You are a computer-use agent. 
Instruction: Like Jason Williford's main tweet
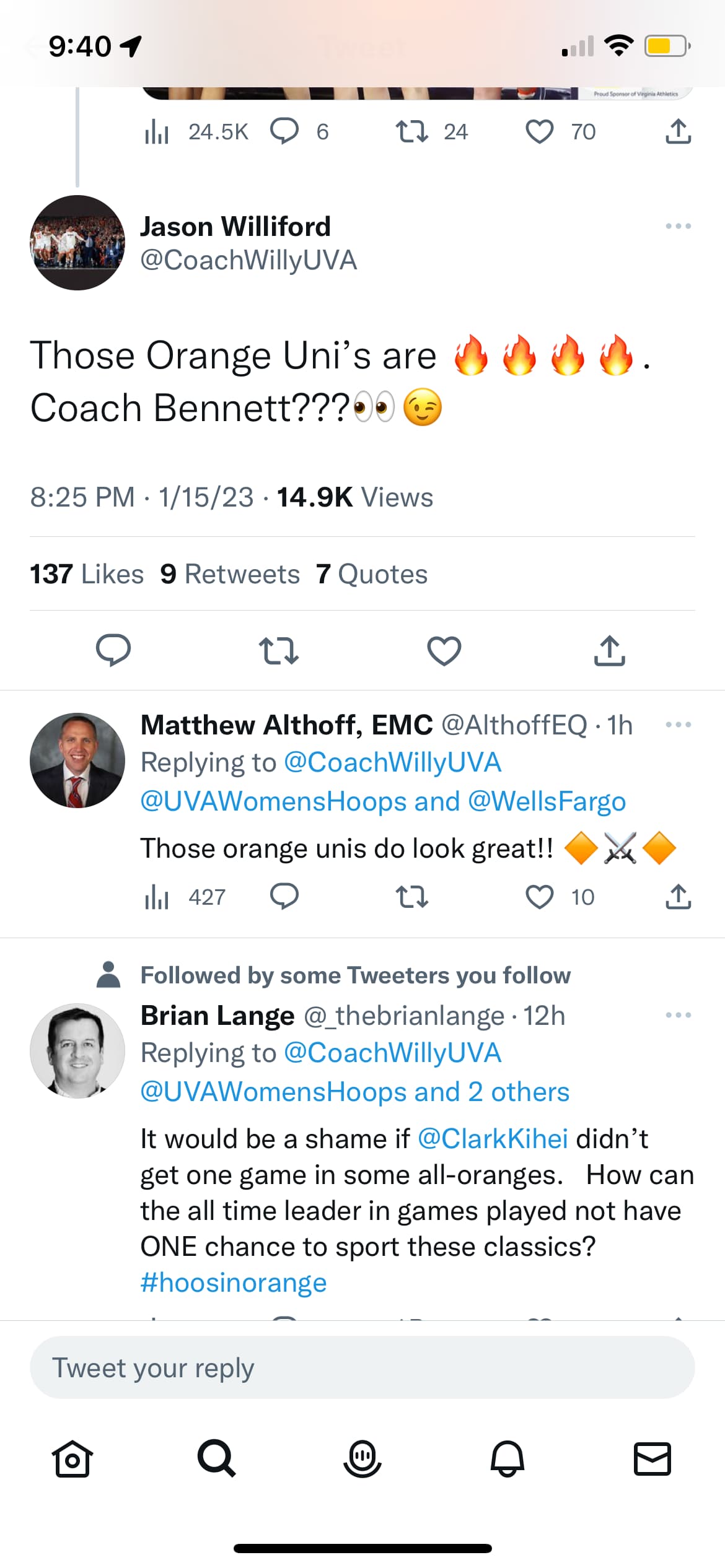coord(444,651)
